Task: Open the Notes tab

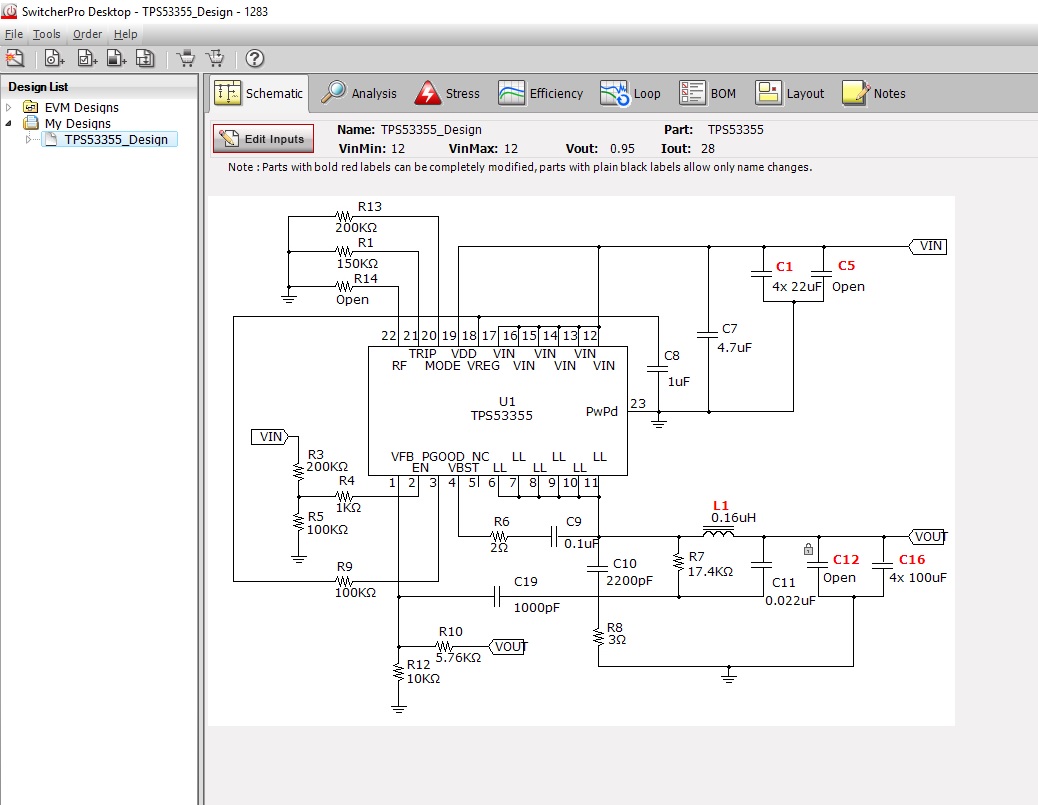Action: click(873, 93)
